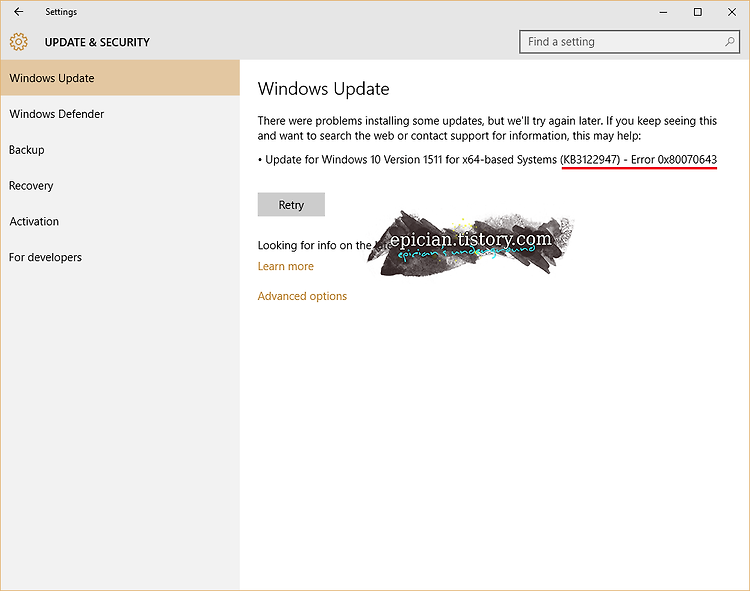750x591 pixels.
Task: Minimize the Settings window
Action: point(663,12)
